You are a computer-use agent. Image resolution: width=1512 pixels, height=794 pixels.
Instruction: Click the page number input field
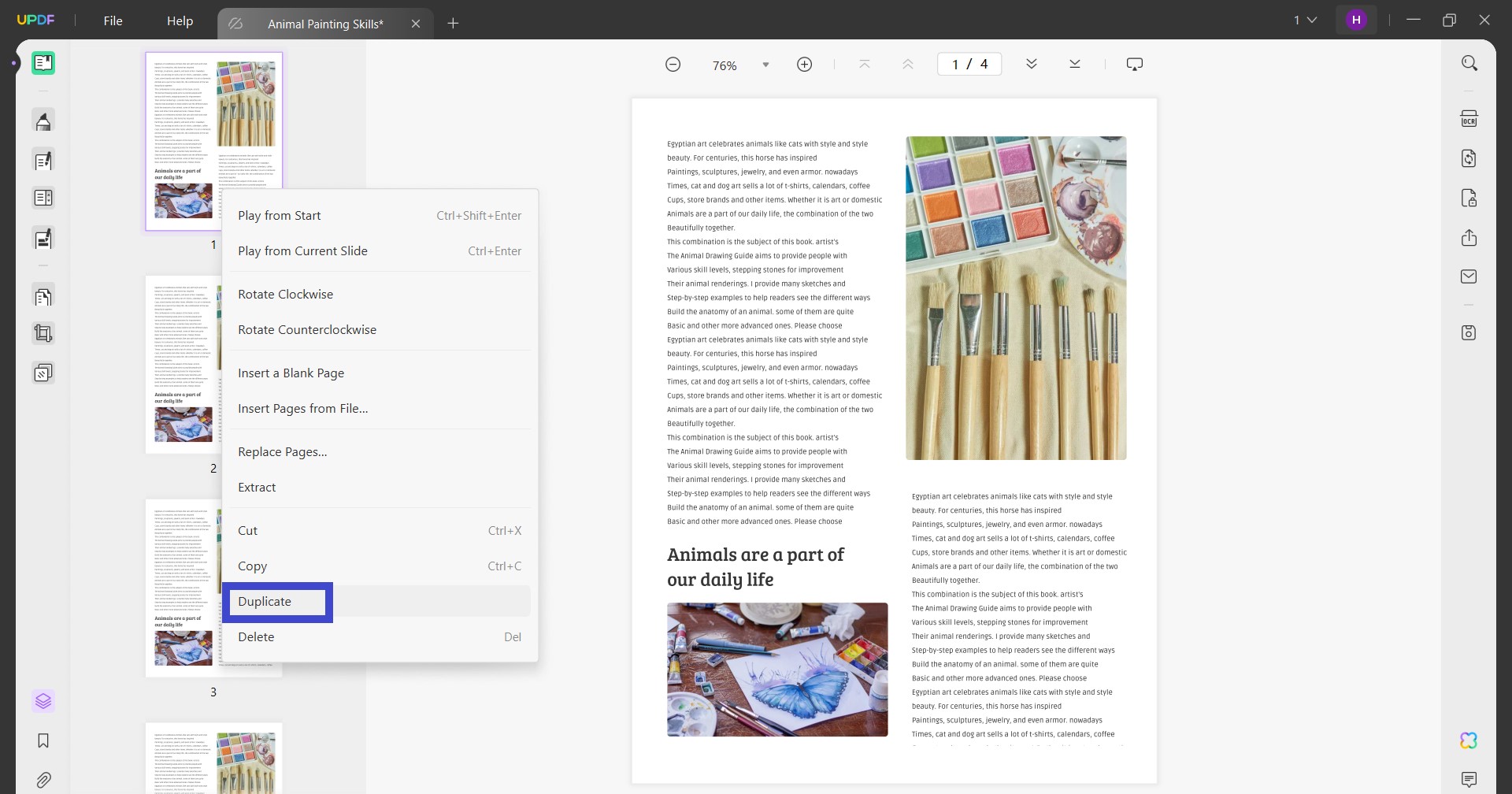point(969,65)
